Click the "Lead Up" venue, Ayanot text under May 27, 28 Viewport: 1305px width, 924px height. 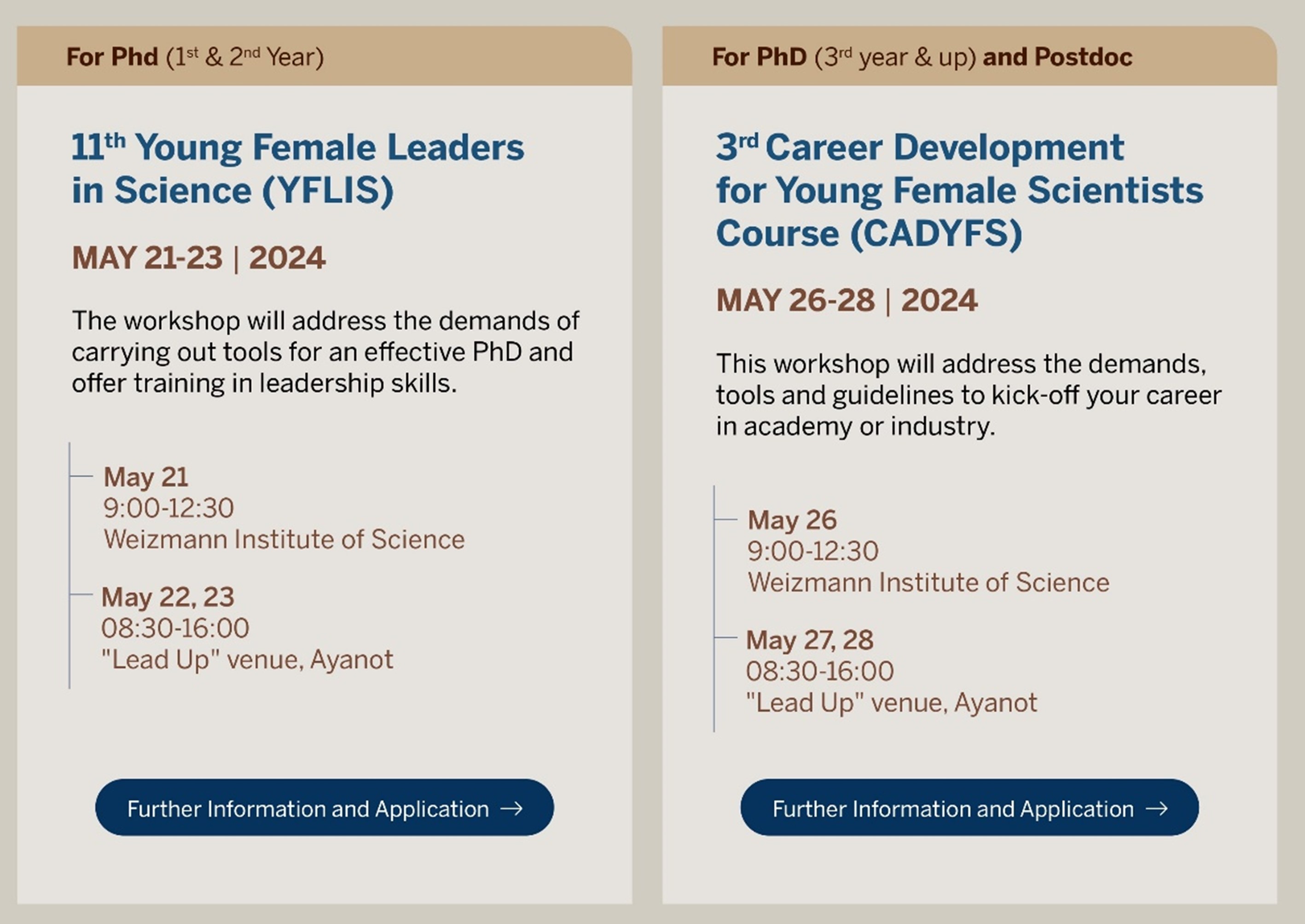[891, 703]
